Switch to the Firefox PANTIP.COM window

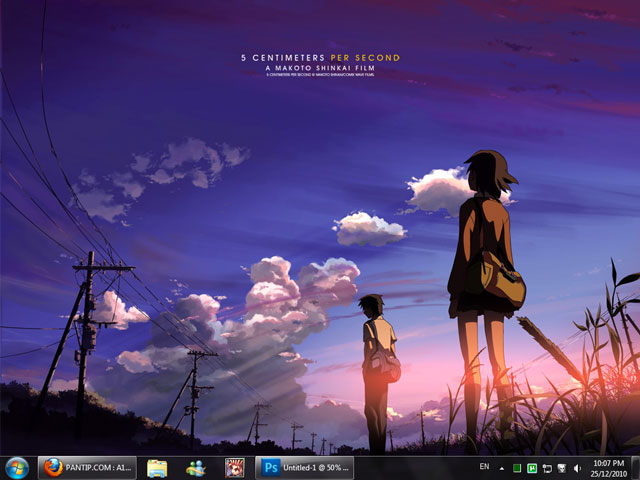(x=87, y=468)
